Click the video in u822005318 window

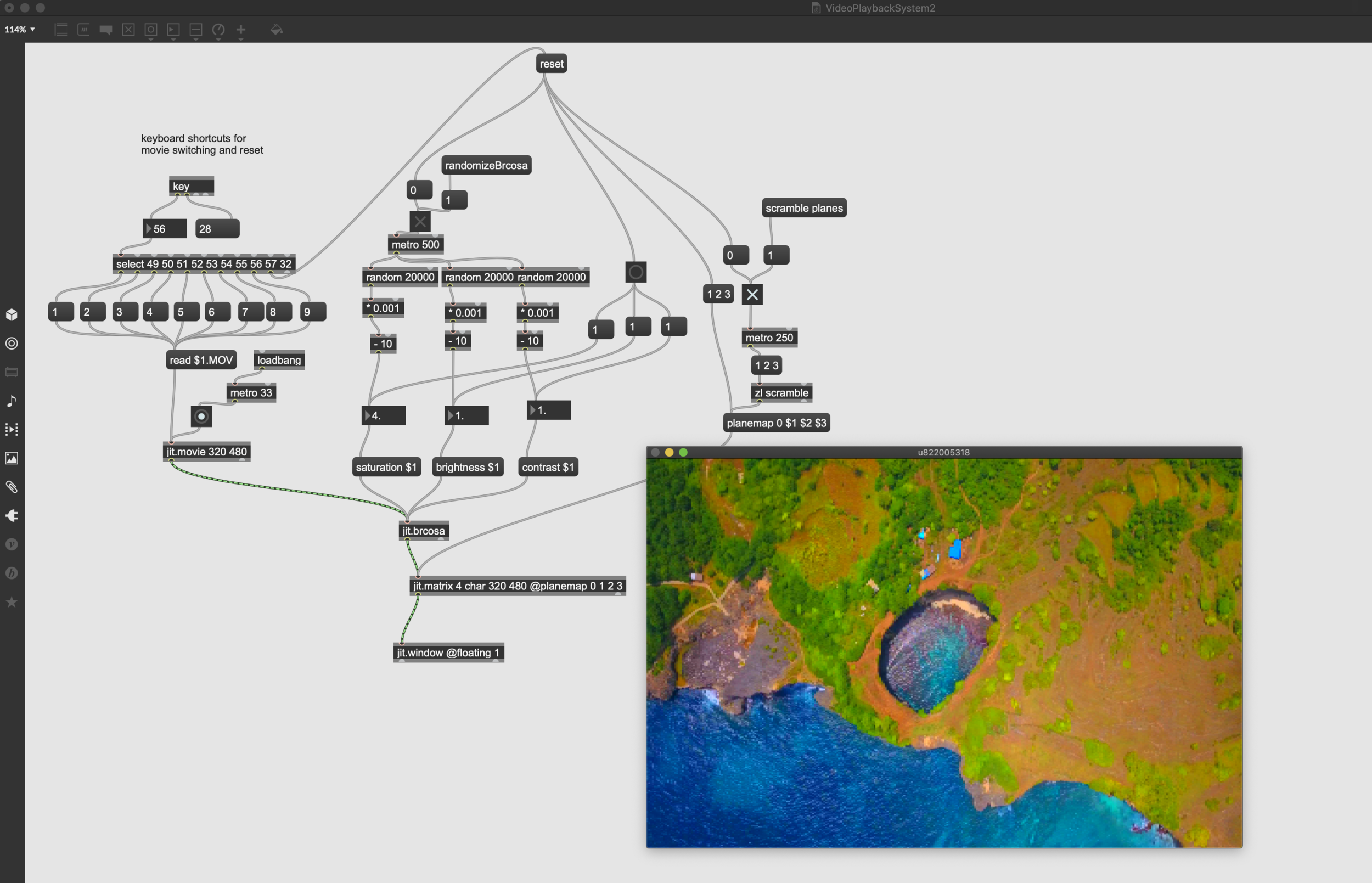coord(944,653)
